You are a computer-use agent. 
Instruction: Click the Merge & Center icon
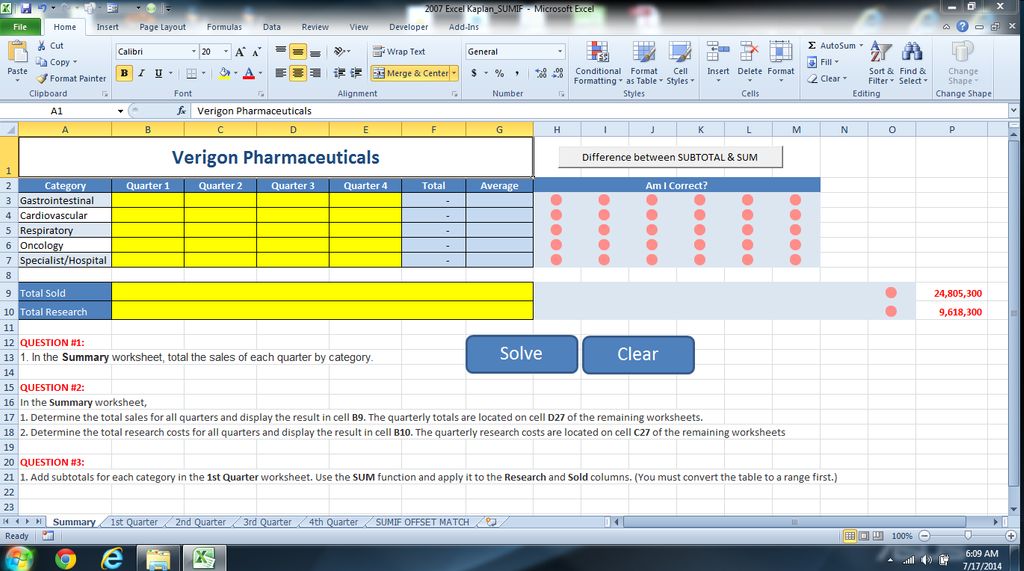(x=379, y=73)
